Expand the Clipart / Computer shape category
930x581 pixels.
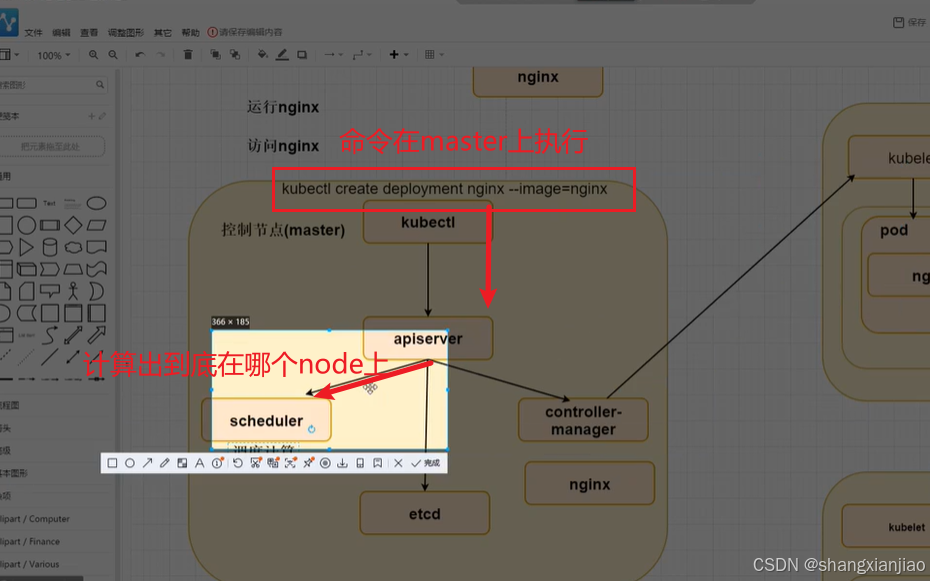pyautogui.click(x=35, y=519)
